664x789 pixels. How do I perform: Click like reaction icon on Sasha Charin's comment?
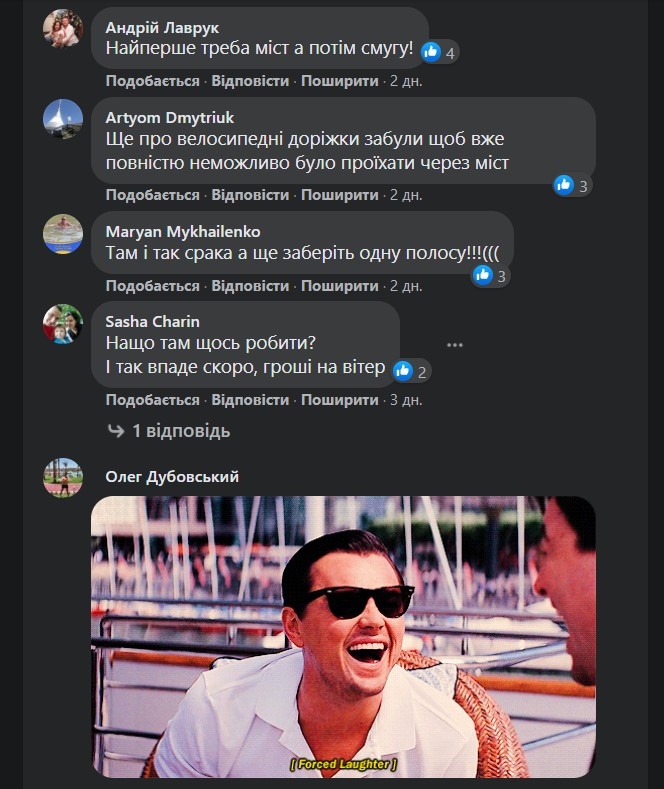tap(403, 371)
